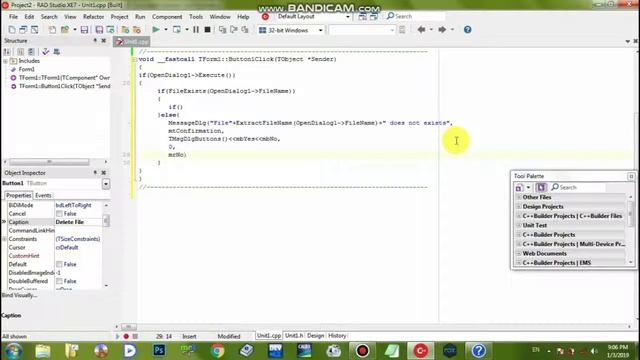This screenshot has width=640, height=360.
Task: Click the Save Desktop layout icon
Action: [362, 16]
